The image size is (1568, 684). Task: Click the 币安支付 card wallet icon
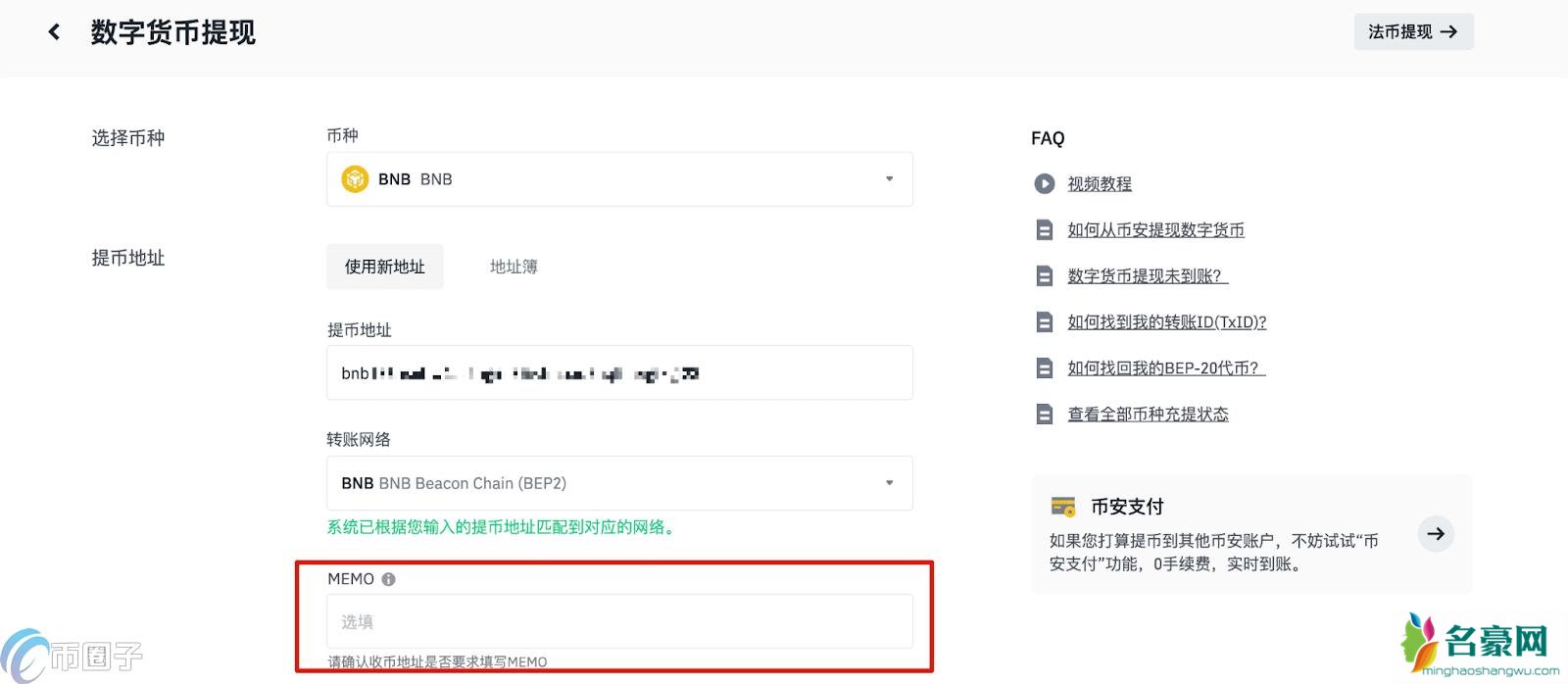pos(1063,507)
